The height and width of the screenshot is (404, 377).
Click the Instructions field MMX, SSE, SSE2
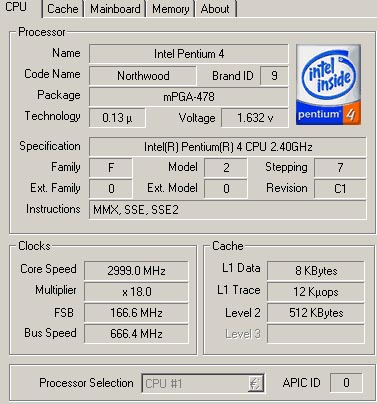pyautogui.click(x=228, y=210)
